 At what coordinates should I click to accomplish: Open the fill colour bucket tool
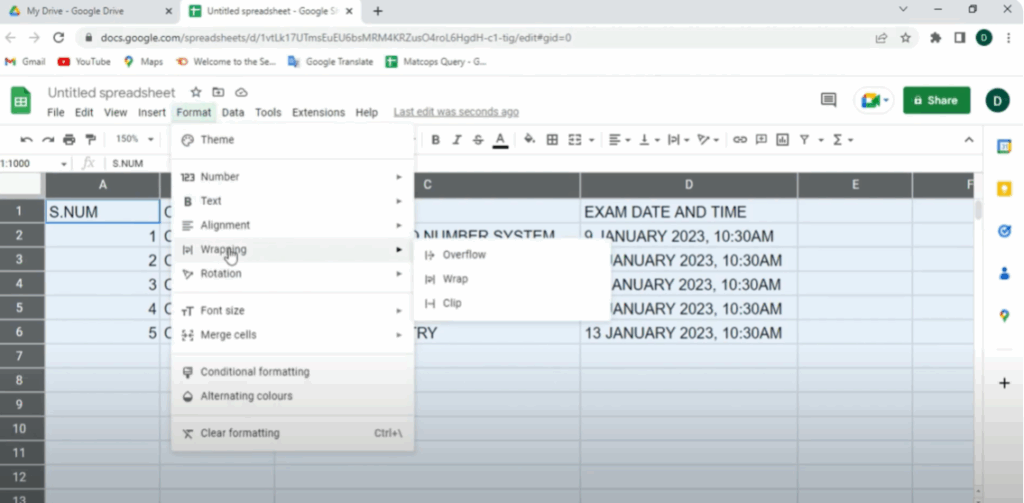(529, 140)
